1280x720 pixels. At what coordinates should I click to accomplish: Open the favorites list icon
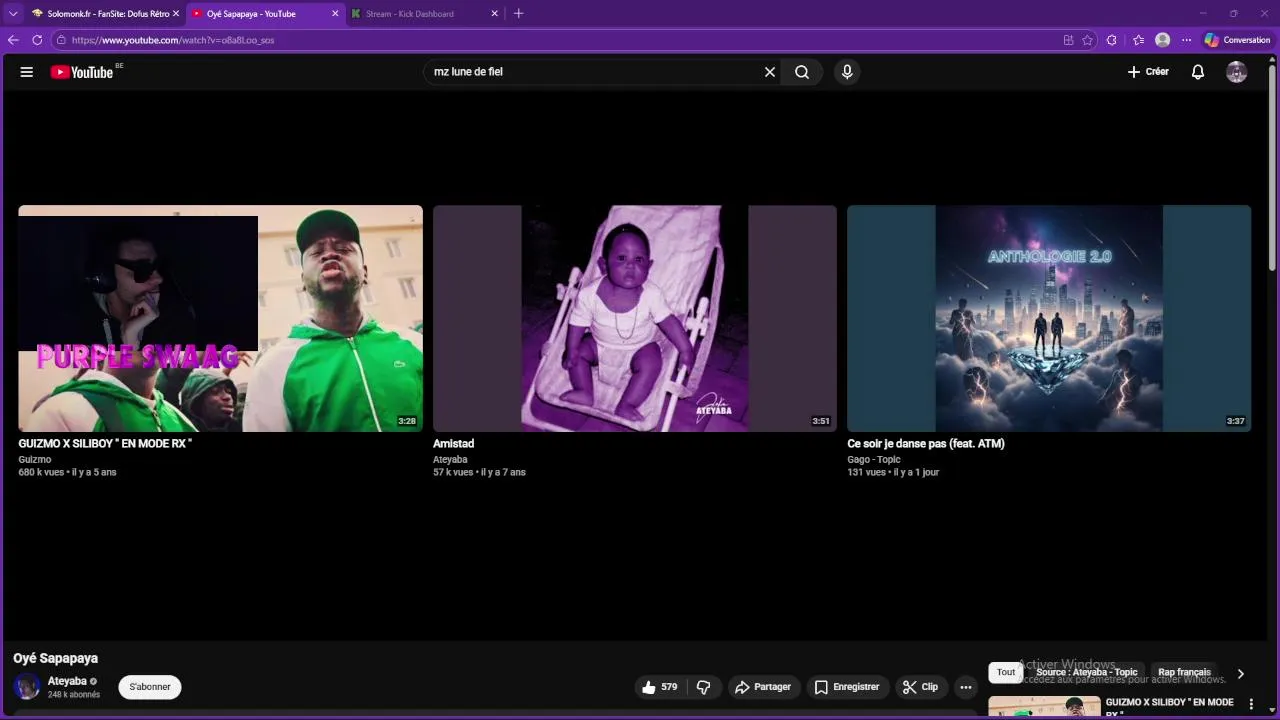click(1138, 40)
